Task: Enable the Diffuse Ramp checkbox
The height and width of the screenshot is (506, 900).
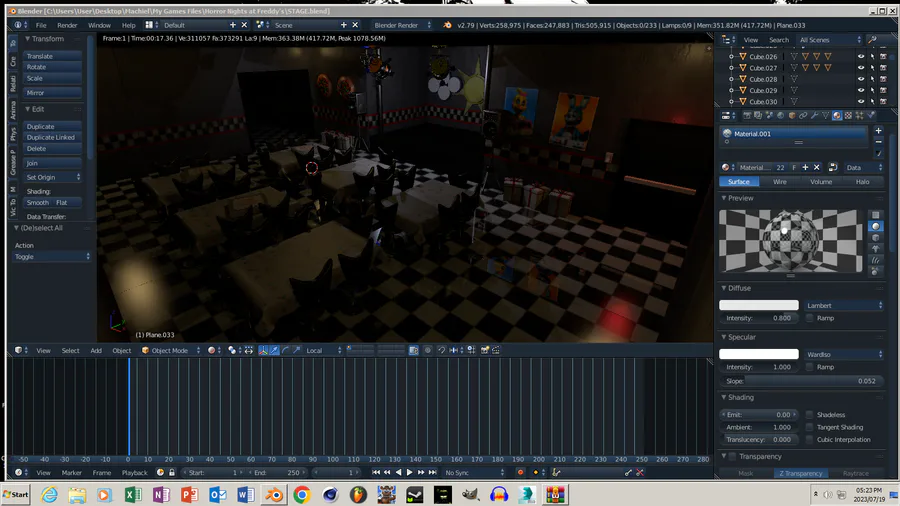Action: coord(809,318)
